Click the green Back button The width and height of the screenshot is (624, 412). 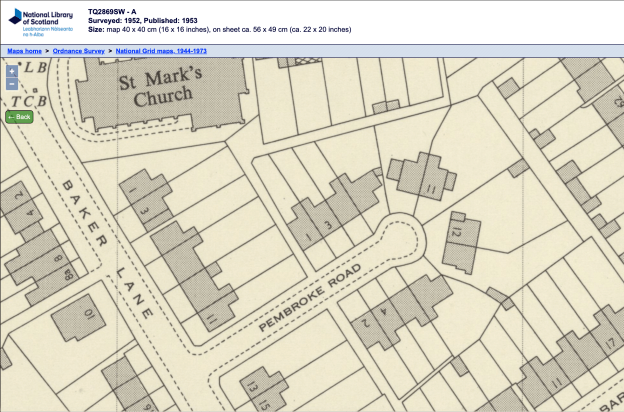pyautogui.click(x=19, y=117)
